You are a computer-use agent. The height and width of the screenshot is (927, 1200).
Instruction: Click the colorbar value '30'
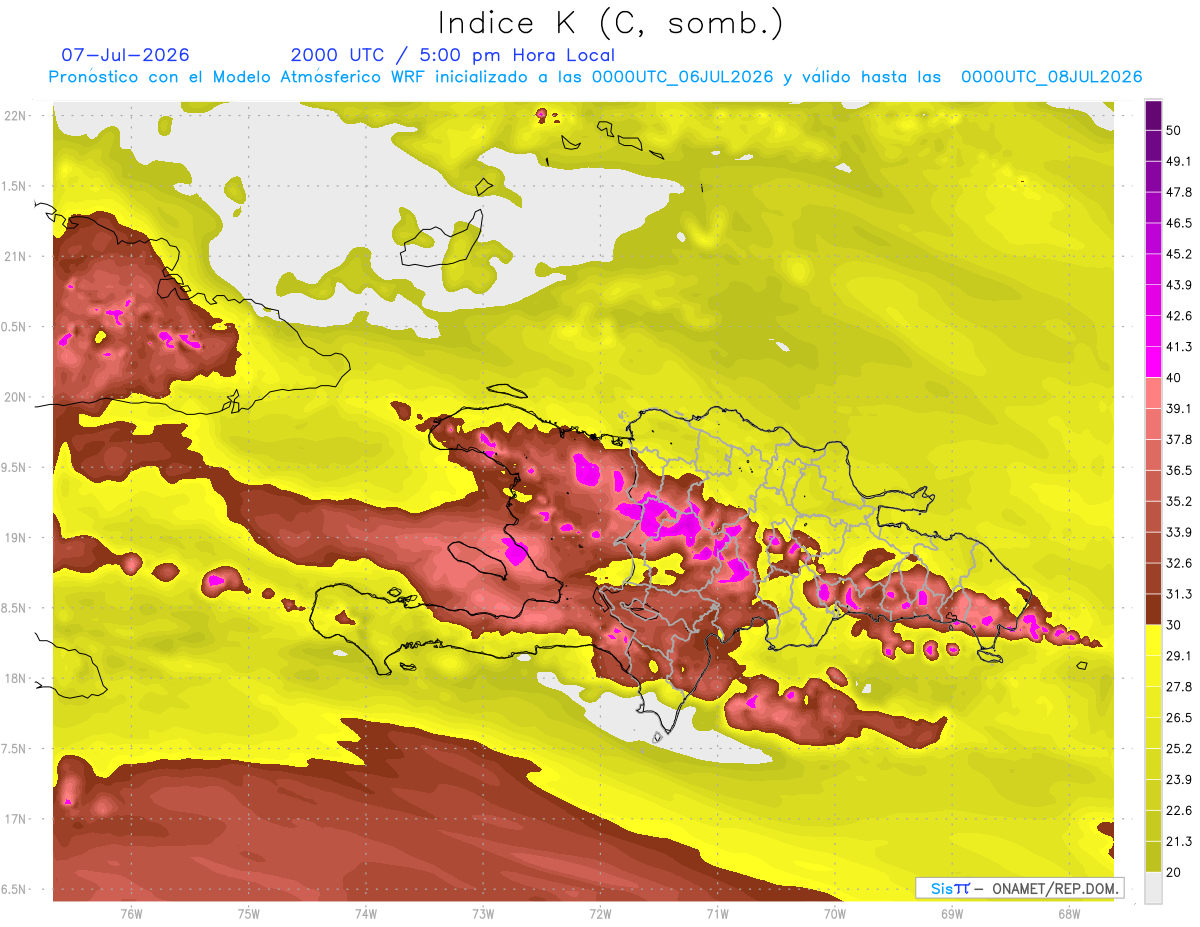(1174, 625)
